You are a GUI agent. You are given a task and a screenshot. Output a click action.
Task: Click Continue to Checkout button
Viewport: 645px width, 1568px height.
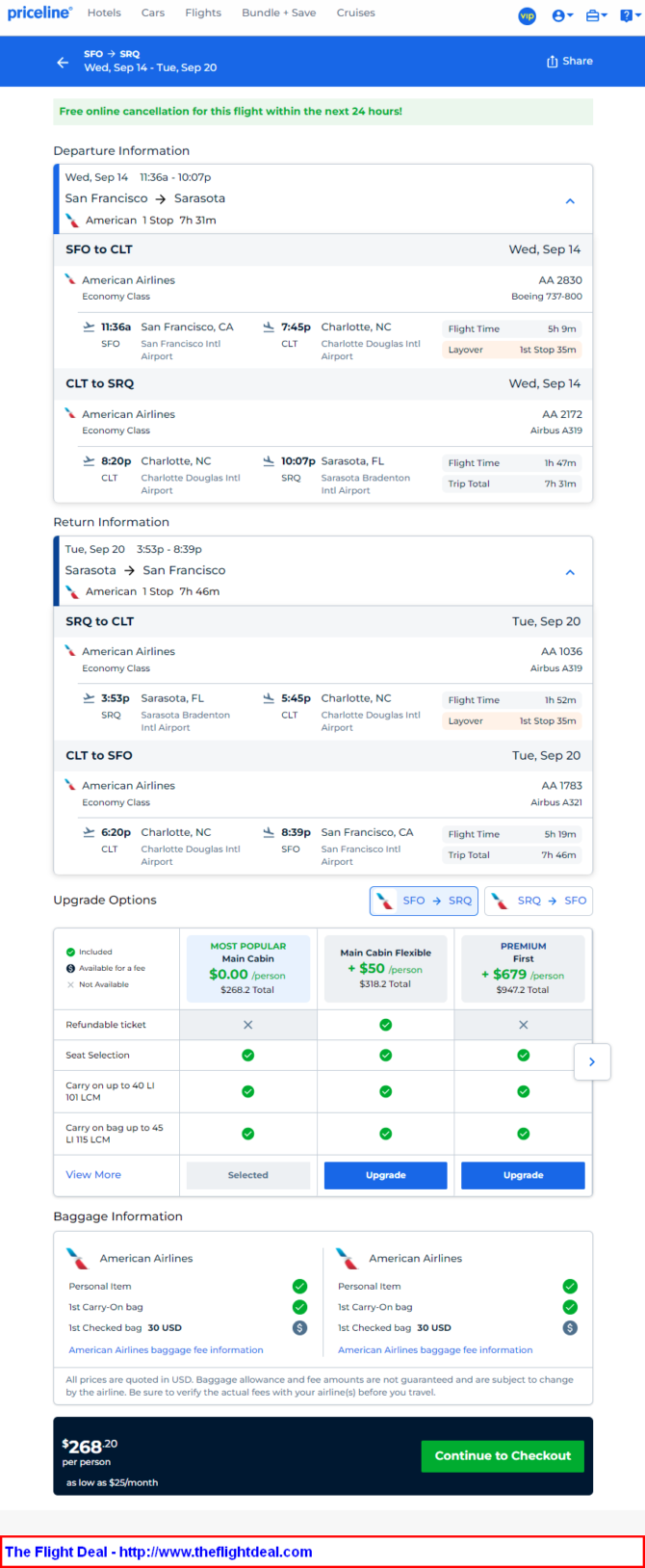pos(503,1455)
